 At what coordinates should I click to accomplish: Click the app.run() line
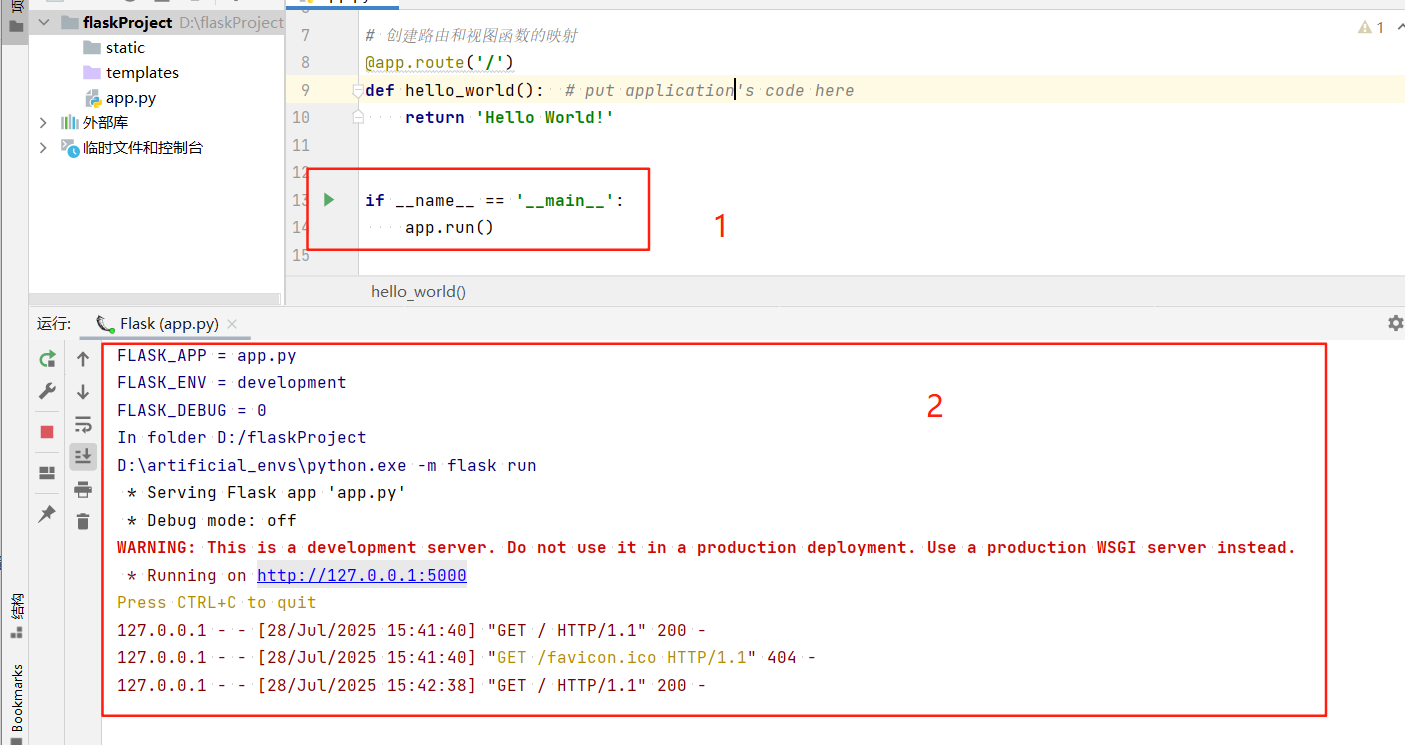click(x=449, y=227)
